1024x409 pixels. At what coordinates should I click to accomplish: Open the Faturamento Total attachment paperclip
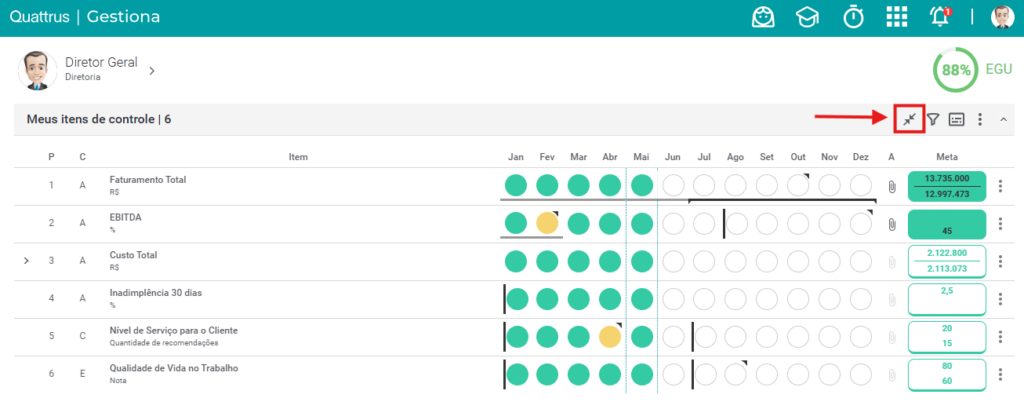pyautogui.click(x=891, y=187)
